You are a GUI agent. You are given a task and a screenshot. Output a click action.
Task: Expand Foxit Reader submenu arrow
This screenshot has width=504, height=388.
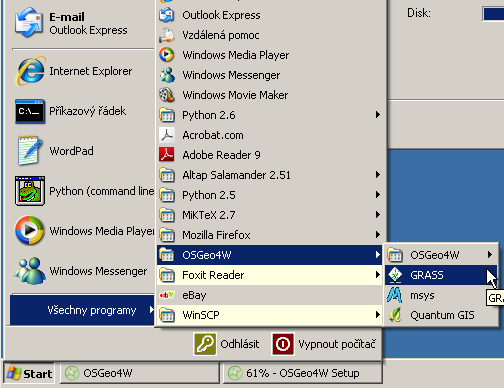pyautogui.click(x=378, y=275)
